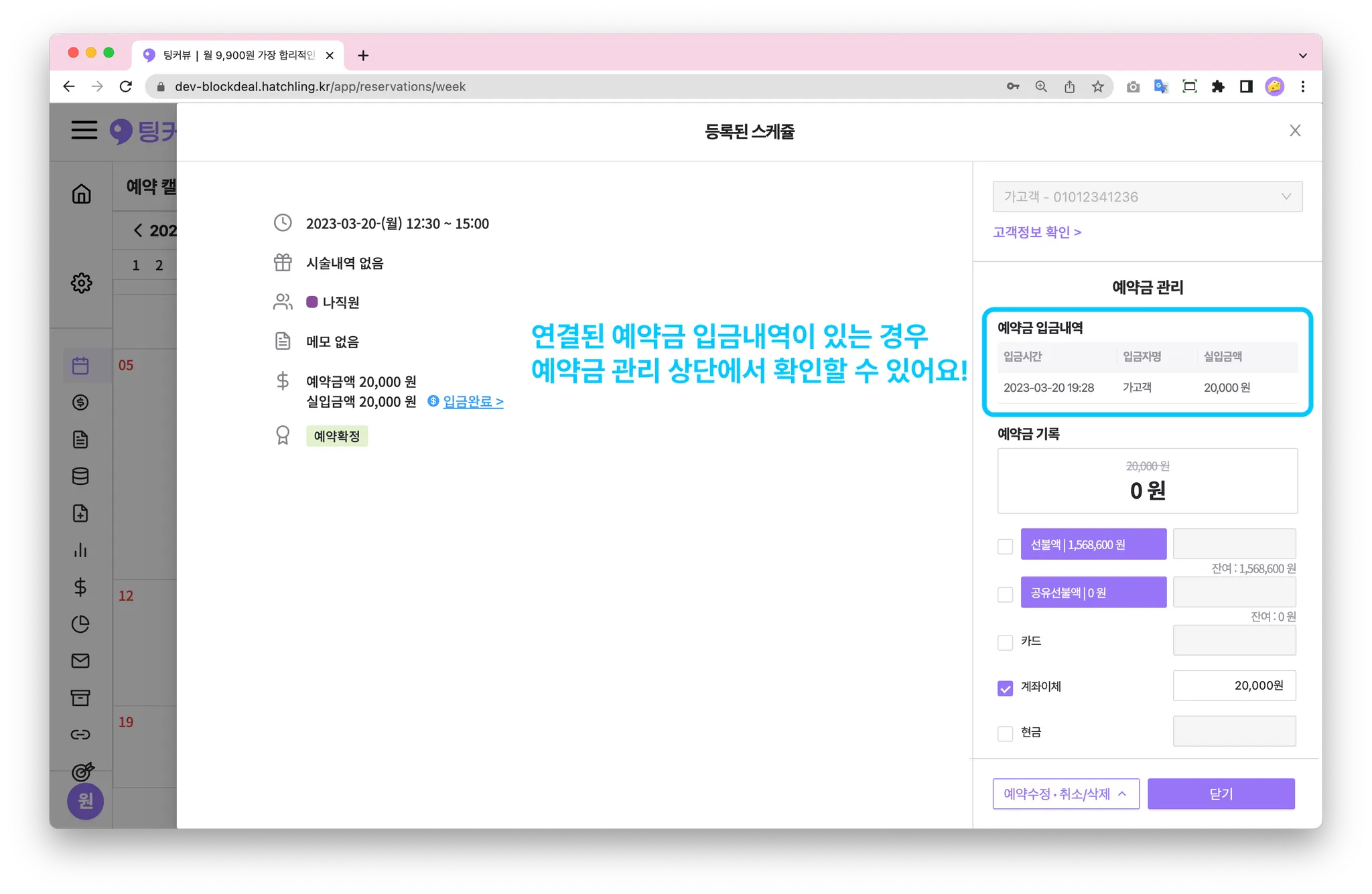
Task: Enable the 선불액 prepaid checkbox
Action: pyautogui.click(x=1005, y=546)
